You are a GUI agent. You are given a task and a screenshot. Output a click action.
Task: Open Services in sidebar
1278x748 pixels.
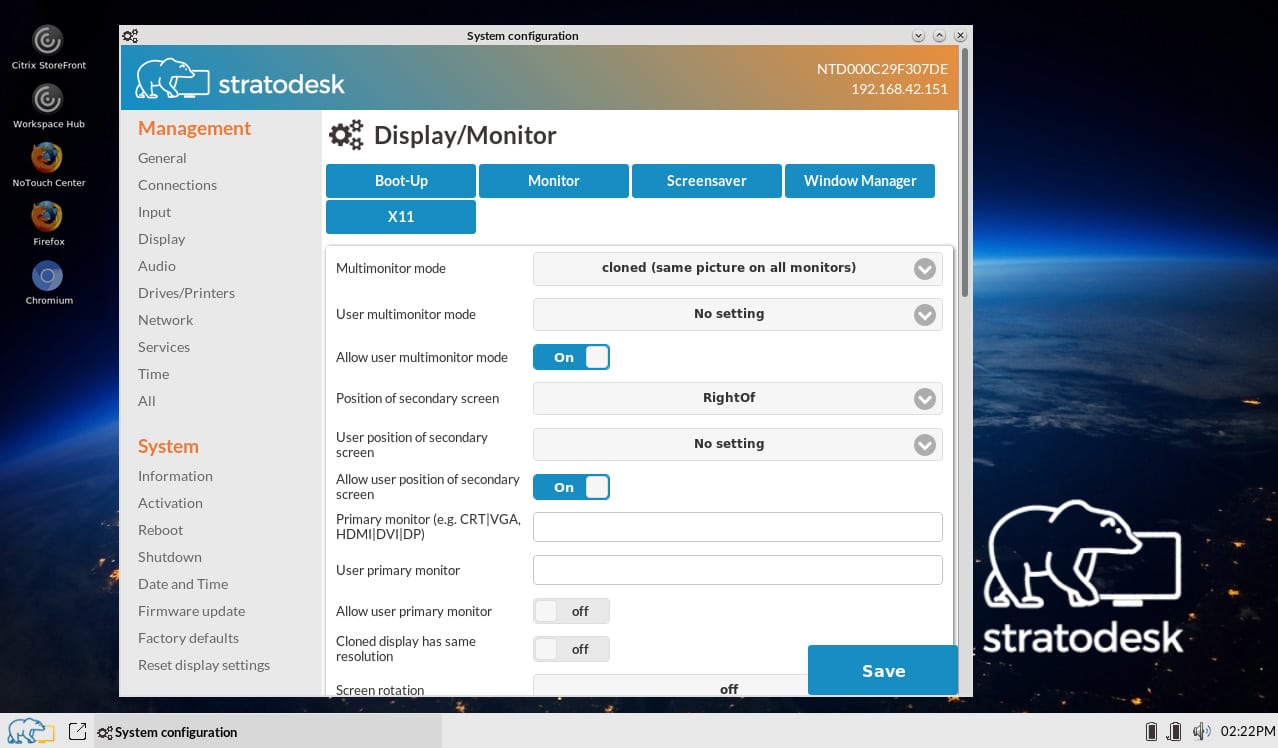coord(164,347)
